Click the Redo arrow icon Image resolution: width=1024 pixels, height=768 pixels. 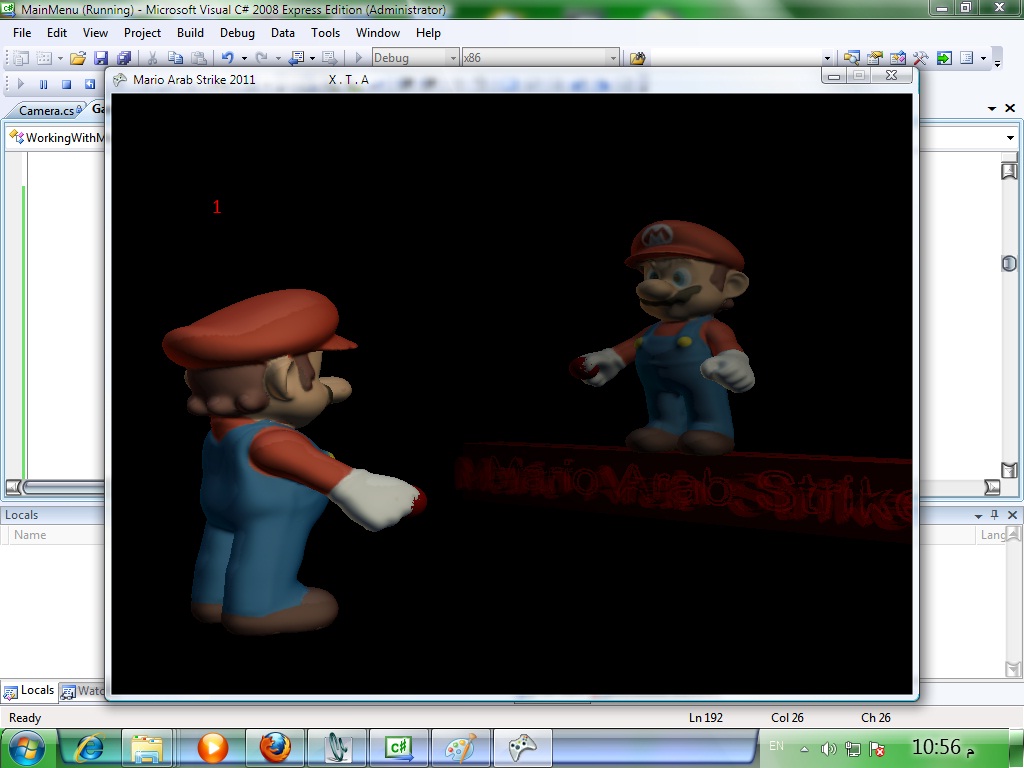click(261, 58)
